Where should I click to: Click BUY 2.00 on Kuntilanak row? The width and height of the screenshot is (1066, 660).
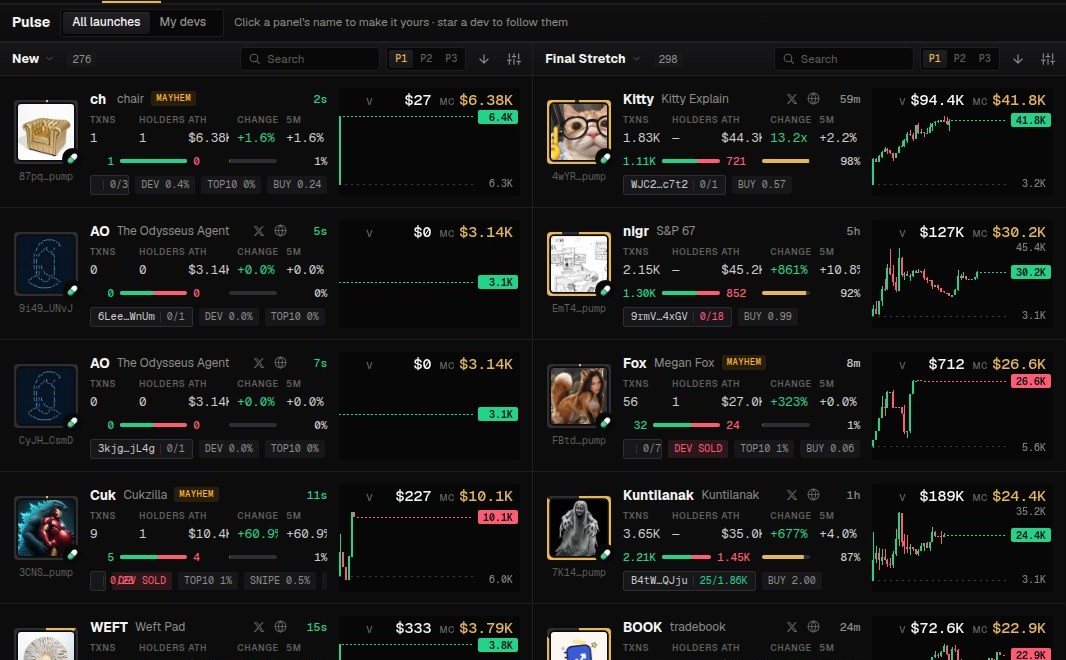[x=791, y=580]
